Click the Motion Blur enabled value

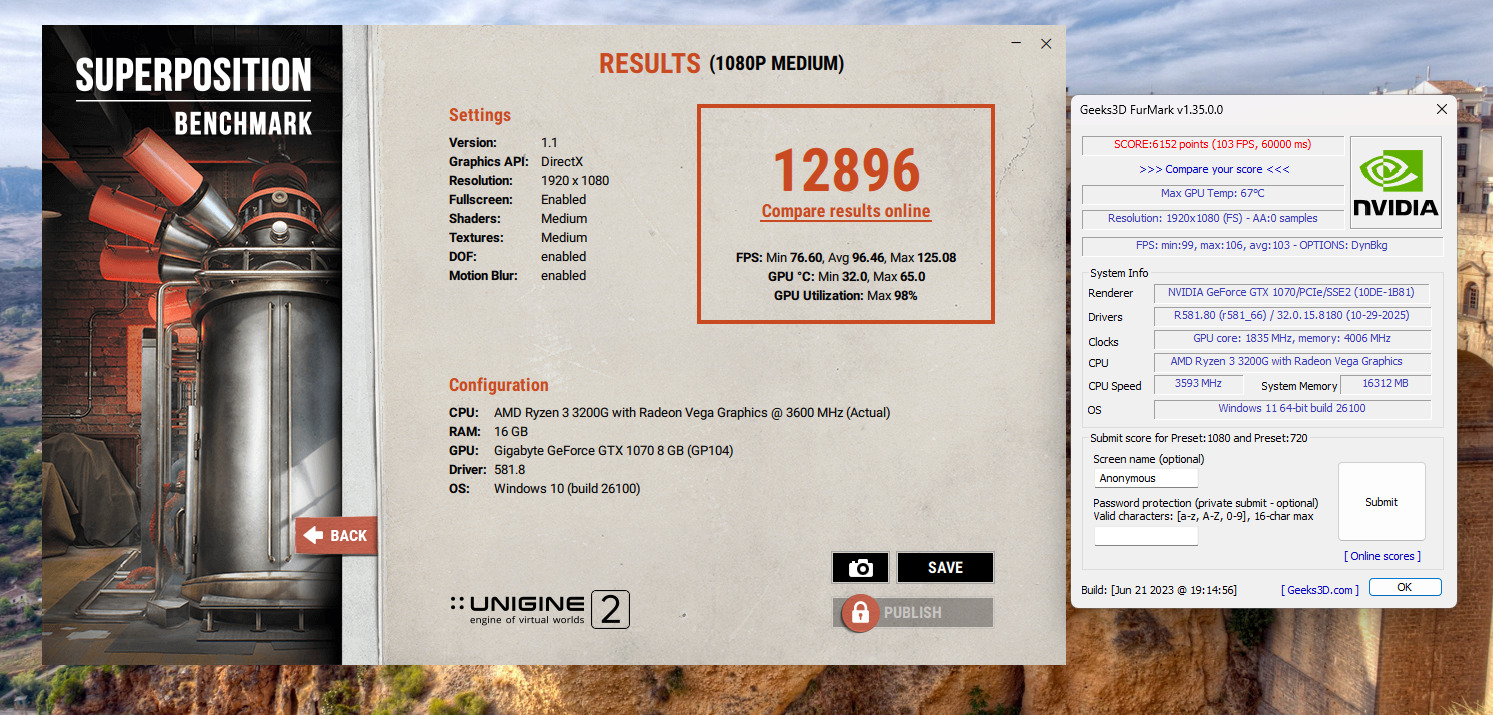click(x=563, y=276)
